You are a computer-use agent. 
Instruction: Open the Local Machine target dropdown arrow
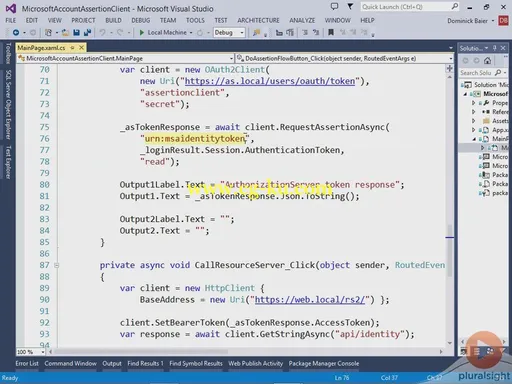191,33
